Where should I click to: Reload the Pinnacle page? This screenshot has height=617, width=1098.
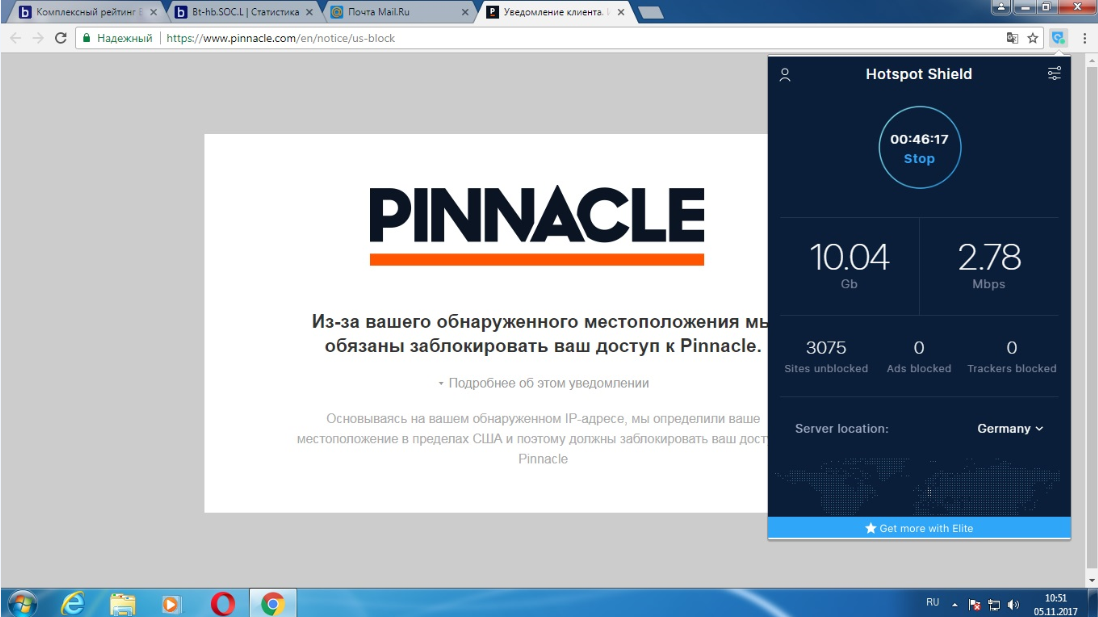61,38
